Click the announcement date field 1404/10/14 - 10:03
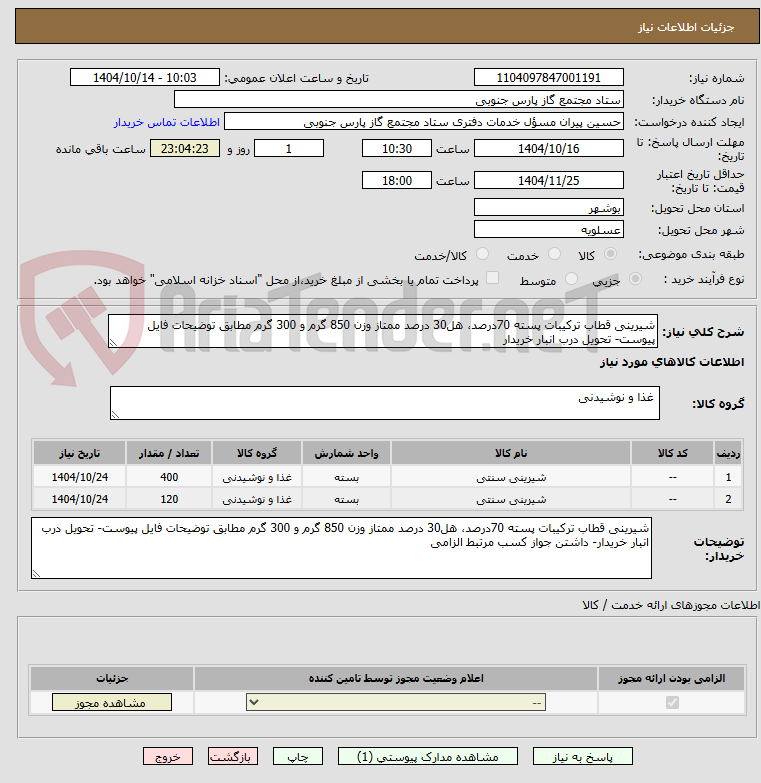The image size is (761, 783). click(x=145, y=77)
